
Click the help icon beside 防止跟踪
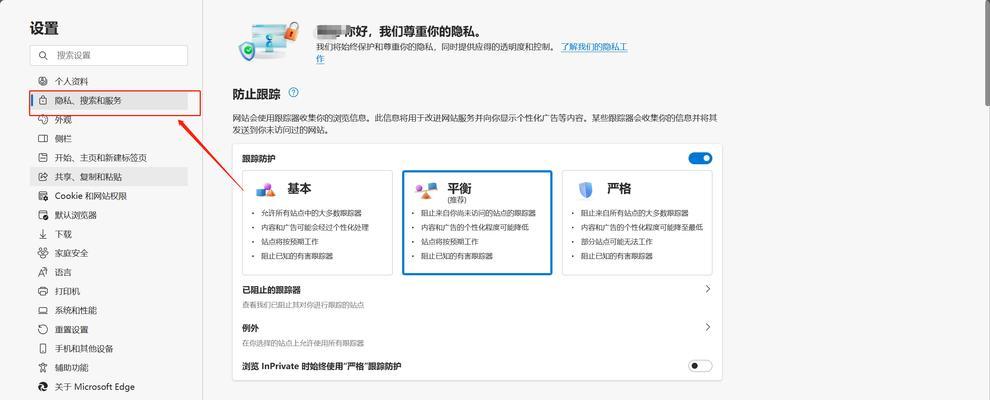293,93
